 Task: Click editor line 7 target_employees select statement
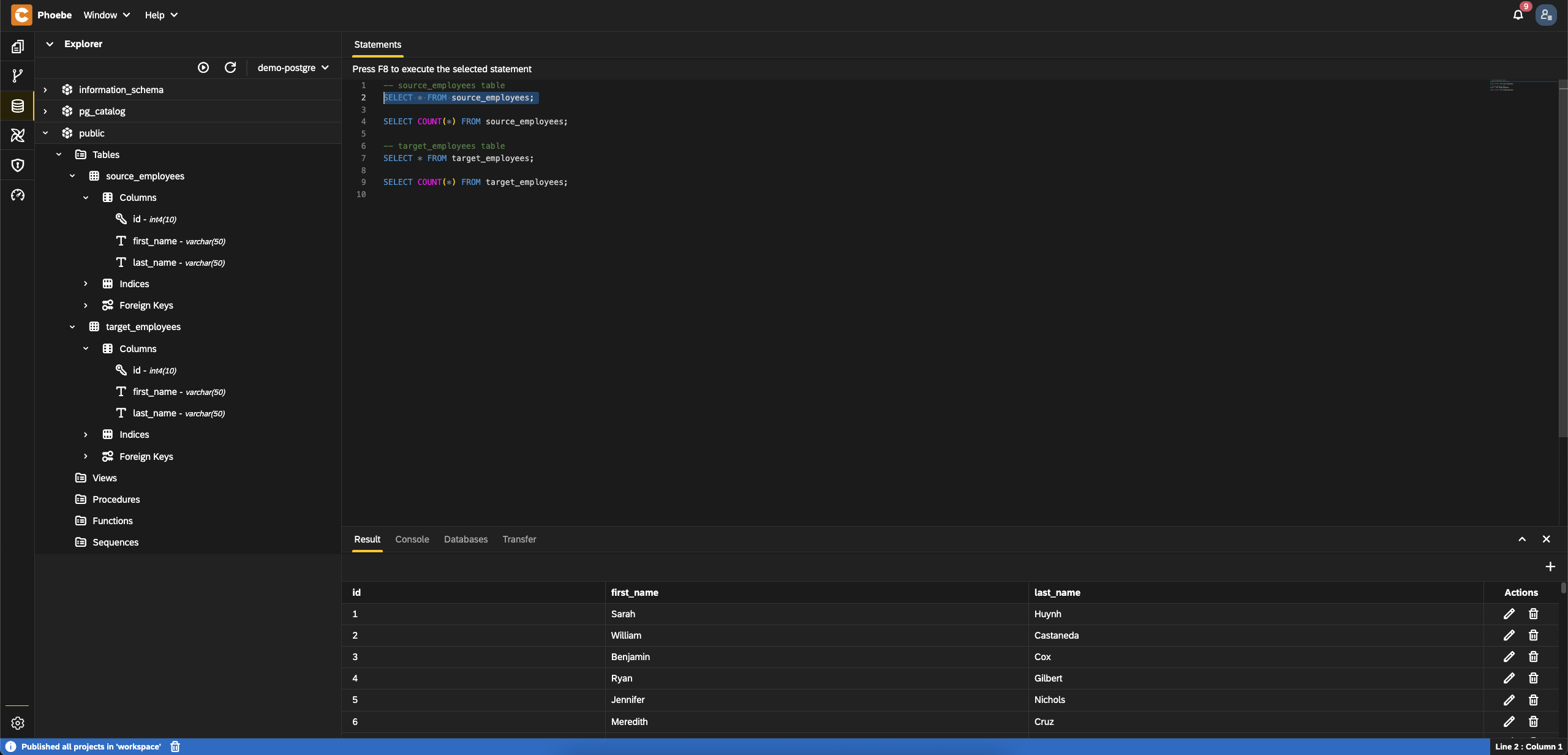pos(458,158)
